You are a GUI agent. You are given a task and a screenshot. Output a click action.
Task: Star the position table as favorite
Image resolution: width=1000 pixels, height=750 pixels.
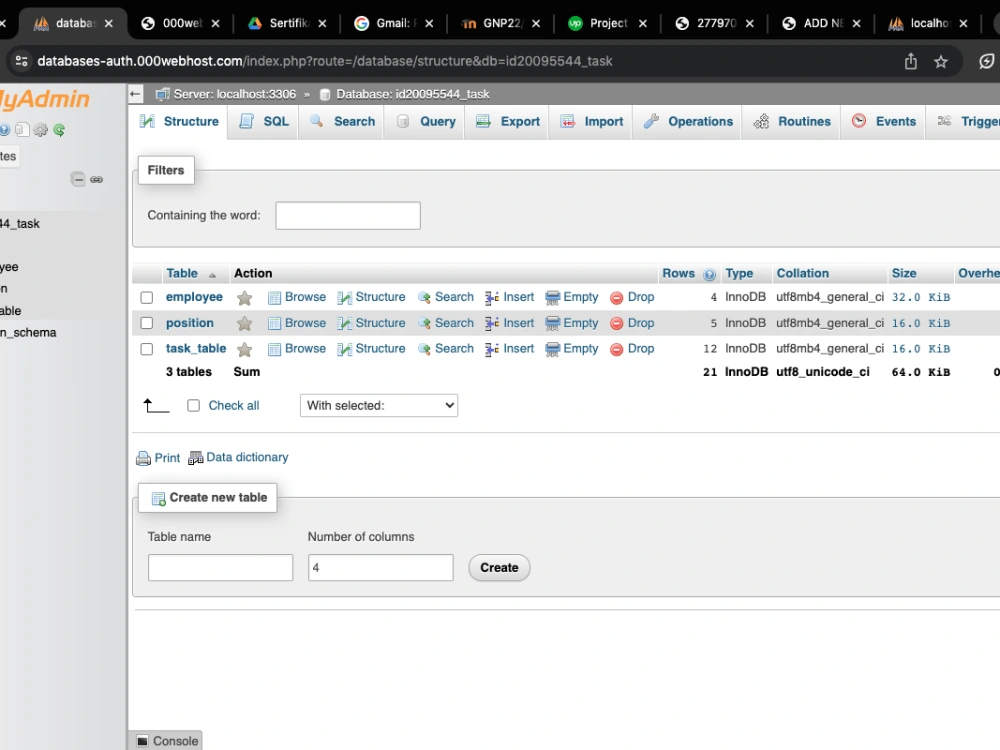point(244,324)
